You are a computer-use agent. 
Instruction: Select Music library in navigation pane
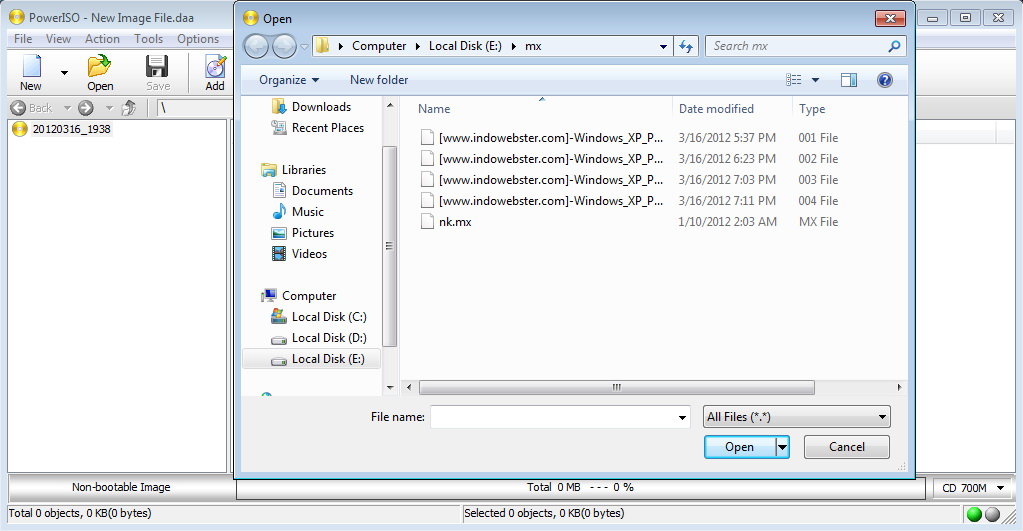(298, 211)
